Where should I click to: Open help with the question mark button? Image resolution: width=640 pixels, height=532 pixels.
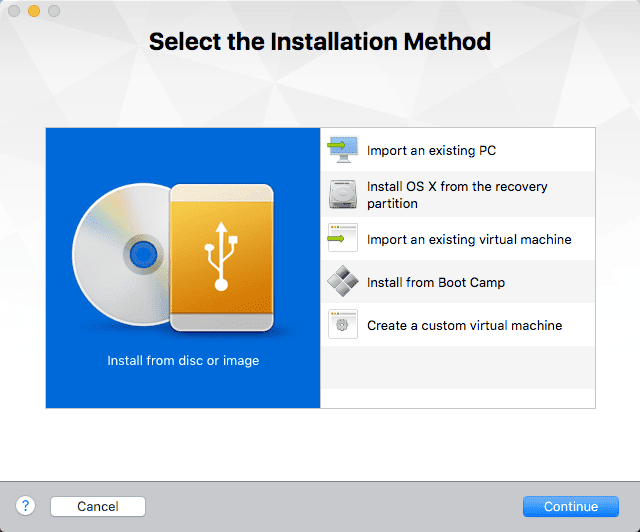[x=25, y=506]
